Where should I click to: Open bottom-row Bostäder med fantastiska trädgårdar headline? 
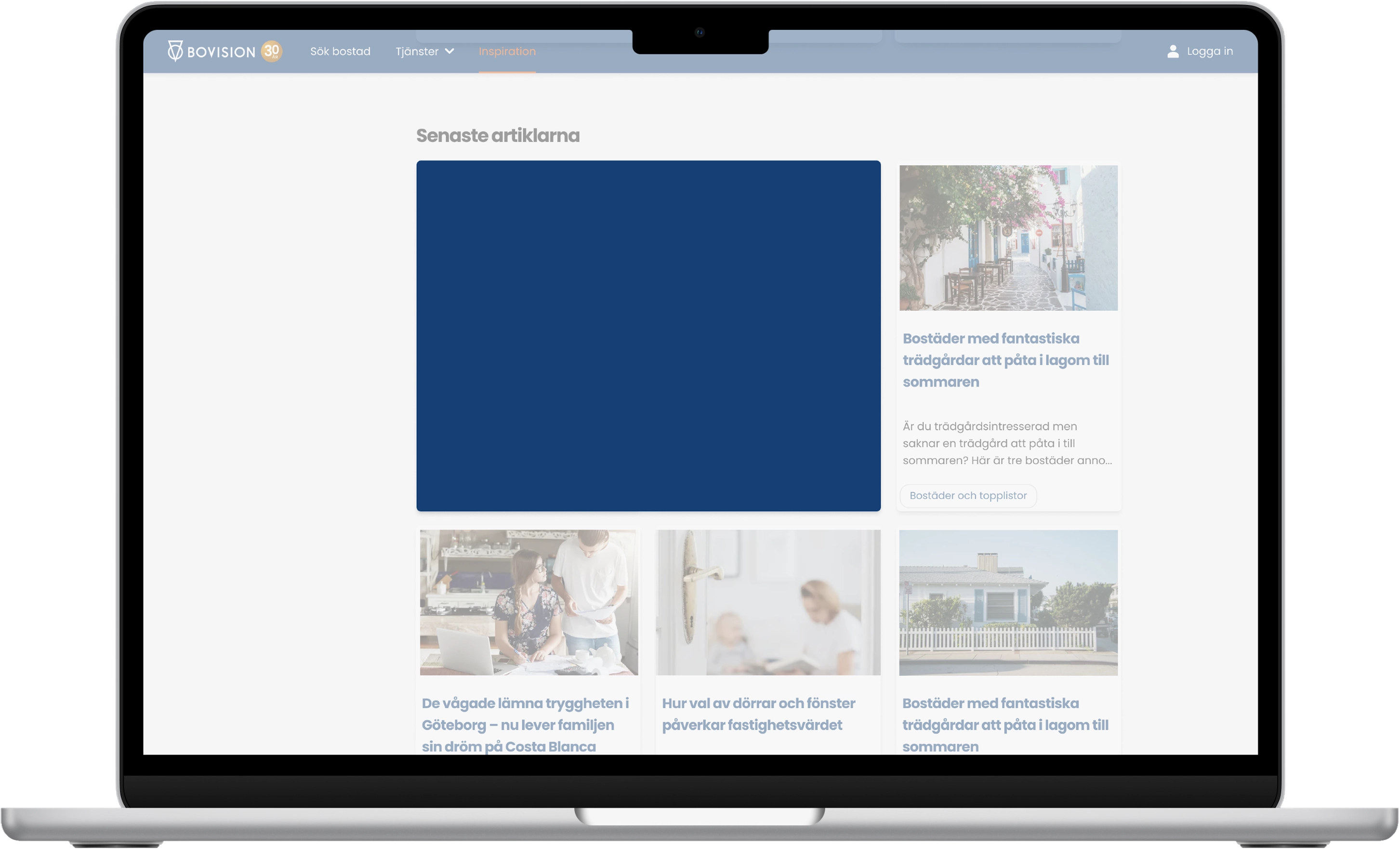tap(1005, 725)
